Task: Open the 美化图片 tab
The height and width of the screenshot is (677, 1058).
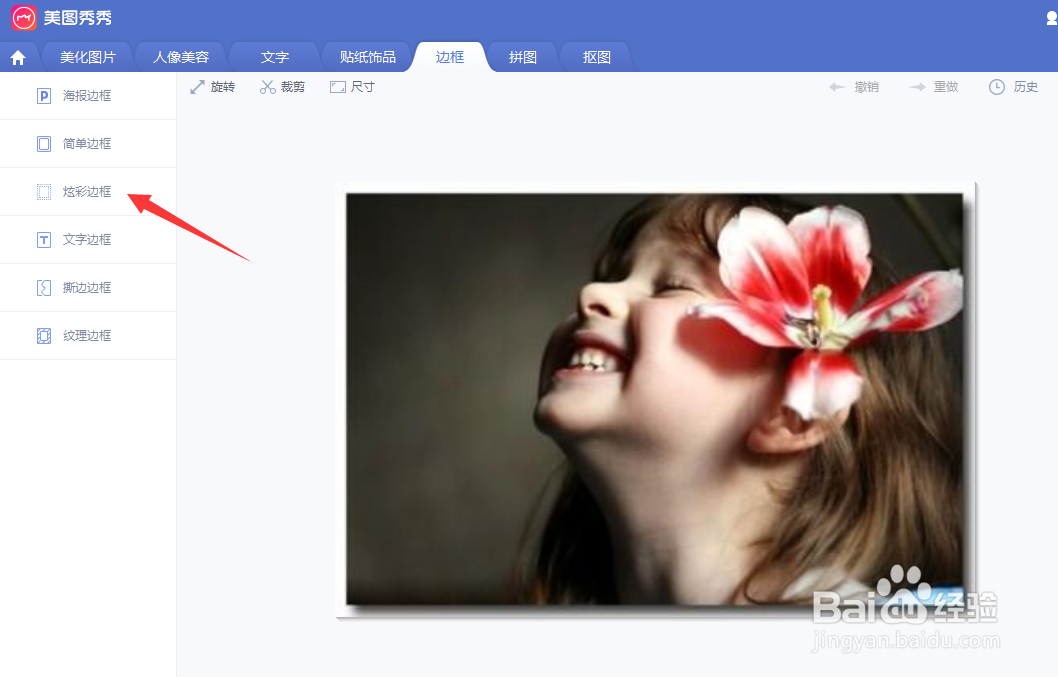Action: coord(88,57)
